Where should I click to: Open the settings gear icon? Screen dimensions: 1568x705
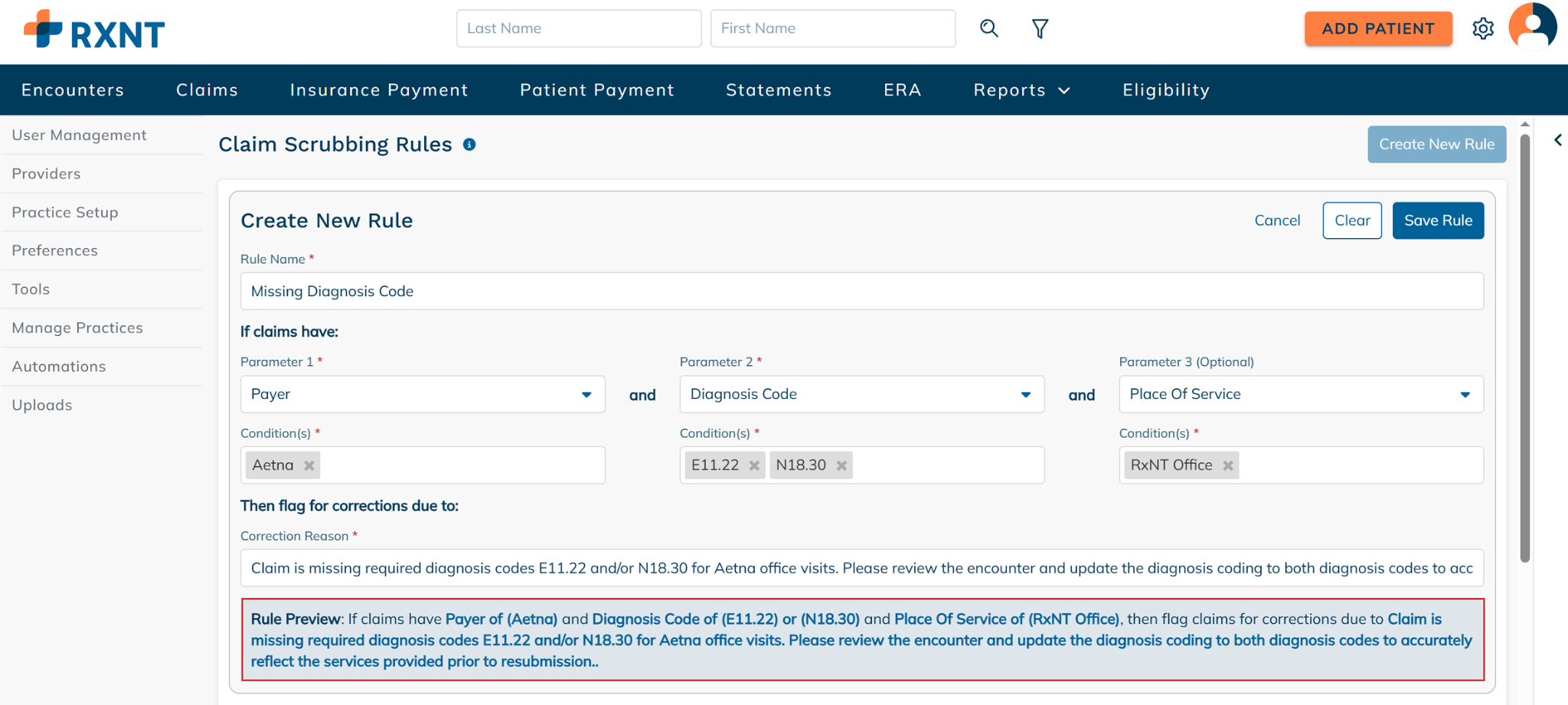(x=1483, y=29)
